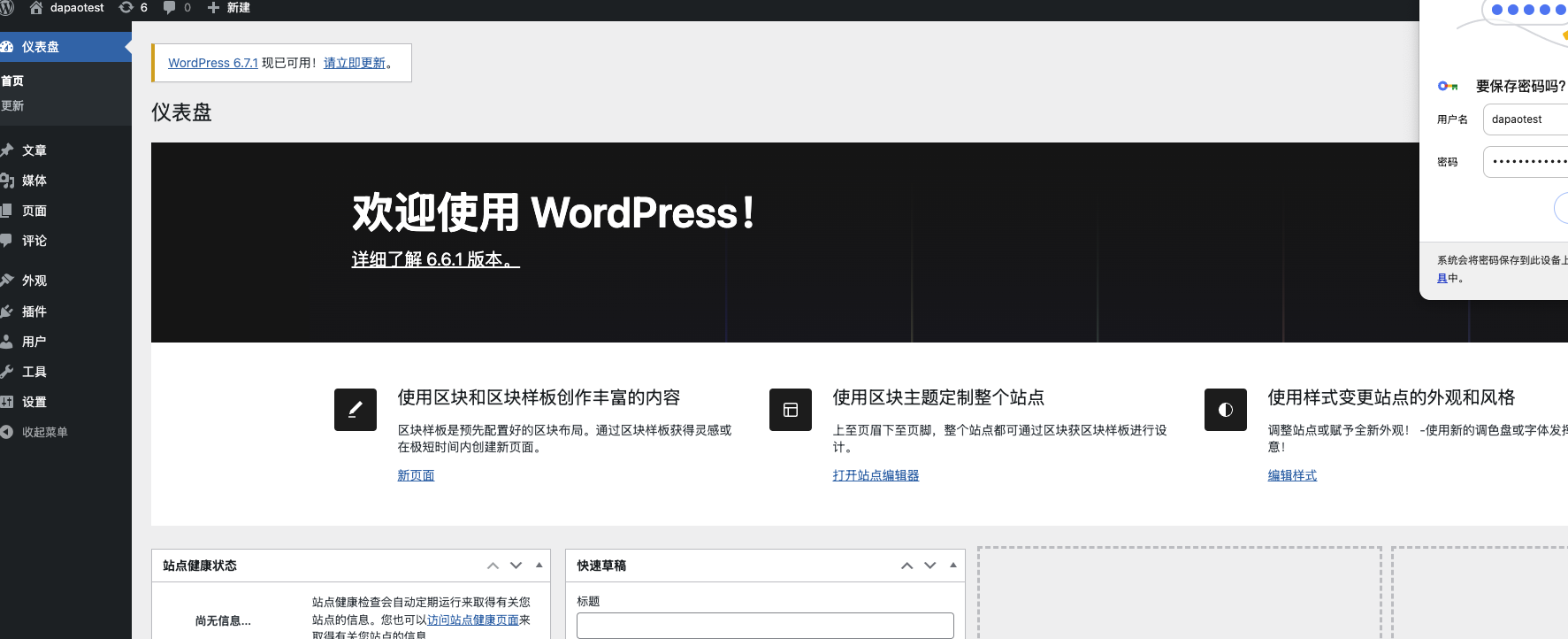The height and width of the screenshot is (639, 1568).
Task: Click the layout icon for block themes
Action: click(791, 410)
